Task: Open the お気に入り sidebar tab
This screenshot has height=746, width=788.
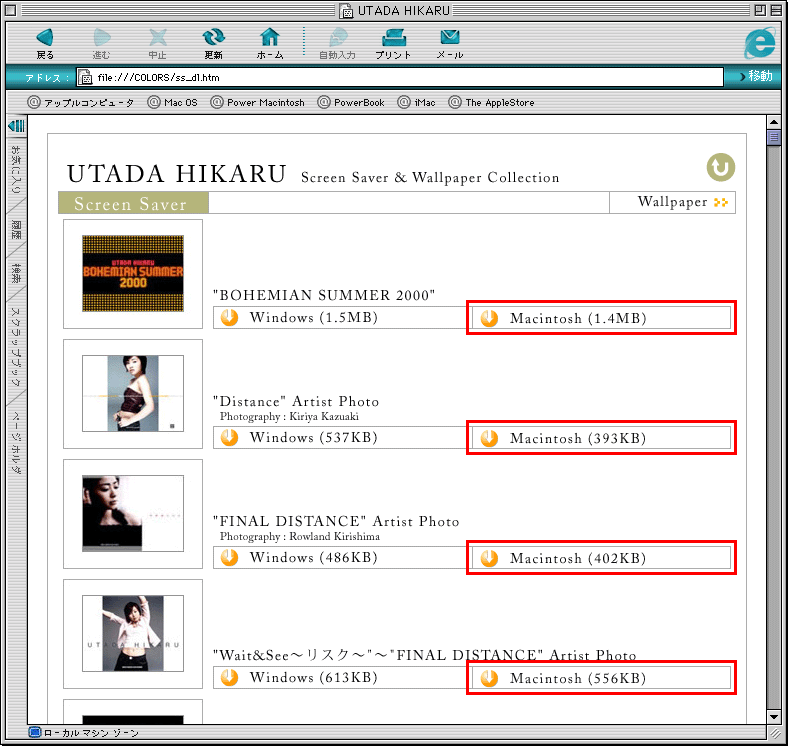Action: point(16,170)
